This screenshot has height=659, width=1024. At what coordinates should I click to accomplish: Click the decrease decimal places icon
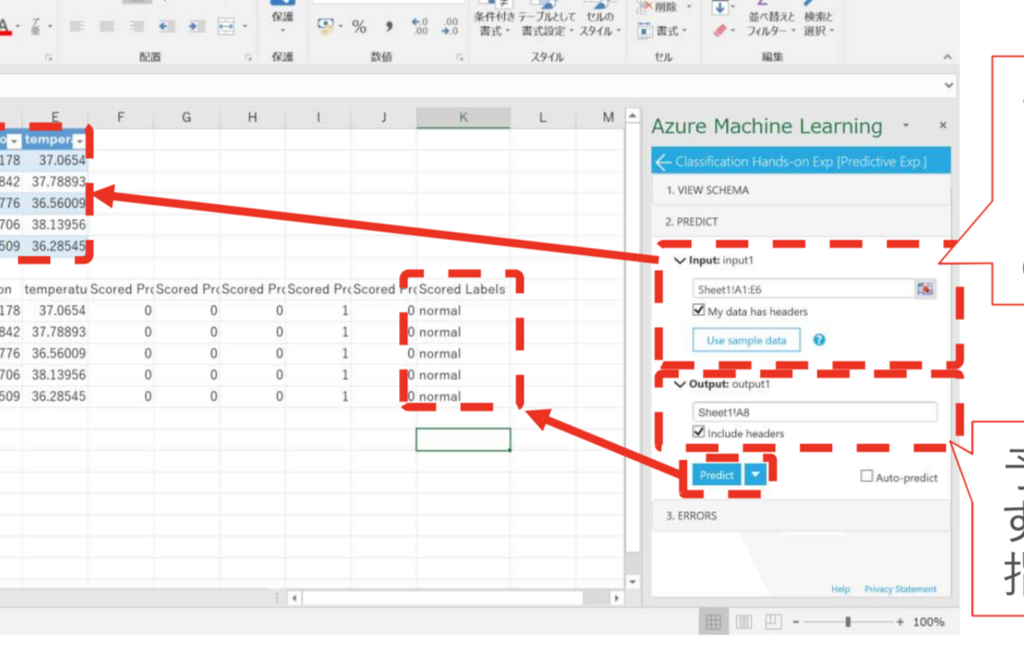tap(450, 26)
